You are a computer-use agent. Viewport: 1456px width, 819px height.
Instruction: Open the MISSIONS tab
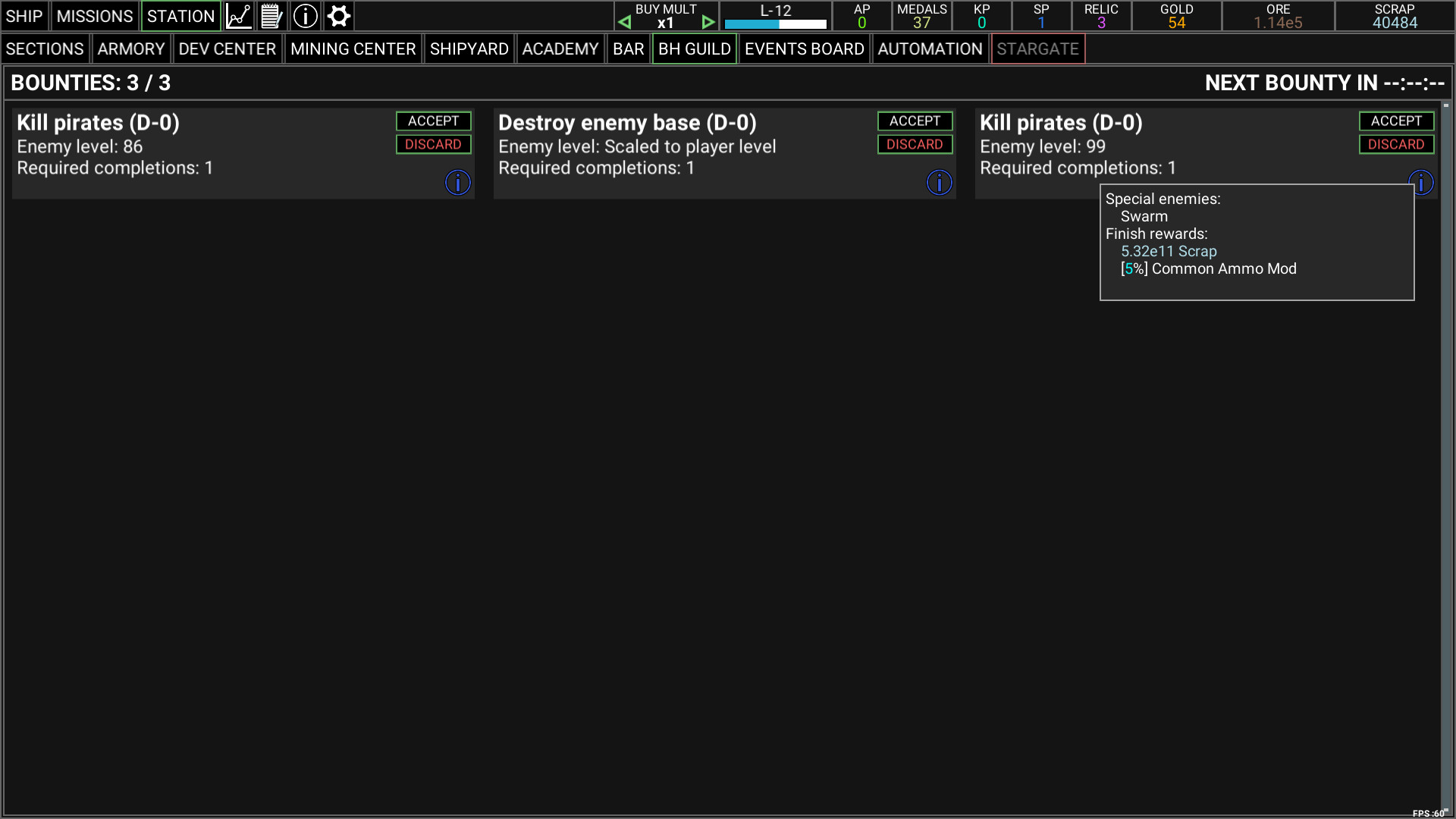click(x=94, y=15)
